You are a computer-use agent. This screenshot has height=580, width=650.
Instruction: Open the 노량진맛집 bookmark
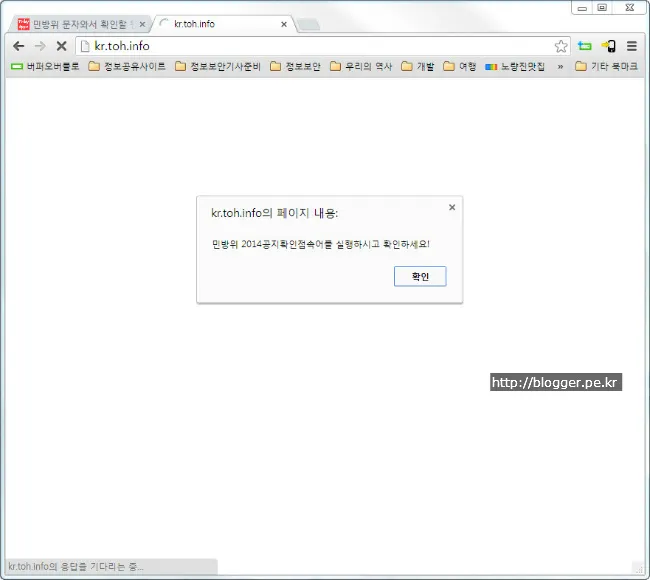[x=515, y=66]
